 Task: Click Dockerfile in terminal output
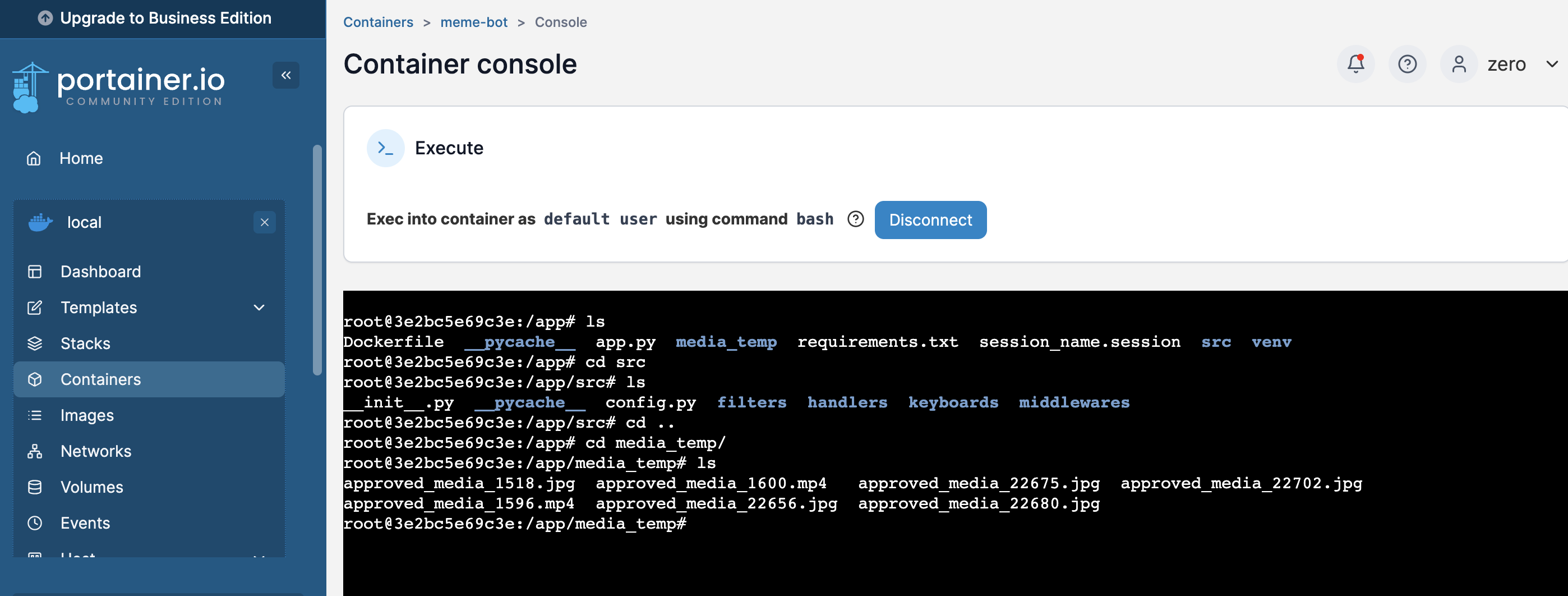(394, 342)
